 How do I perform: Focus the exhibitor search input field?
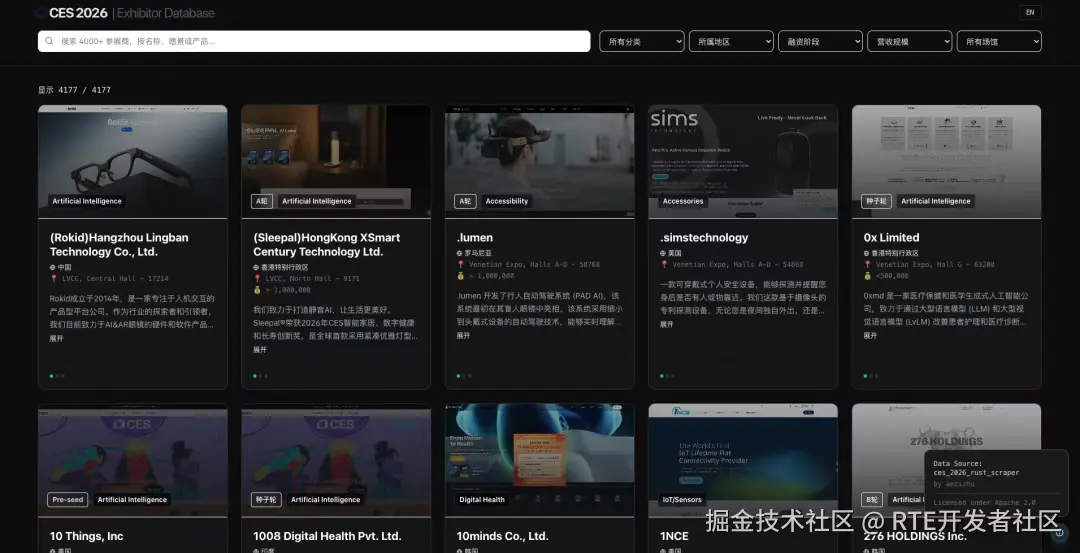point(314,41)
